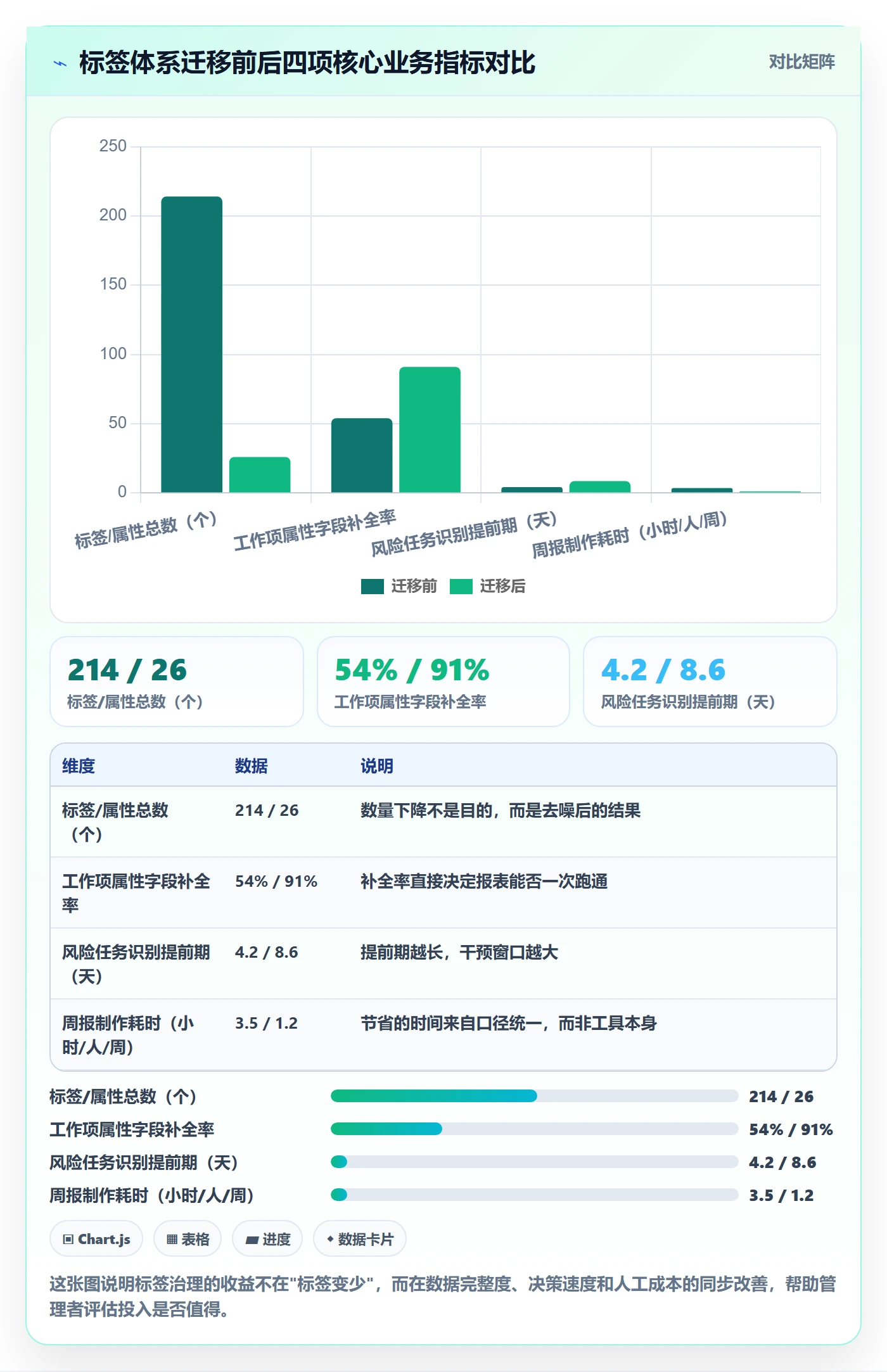Click the lightning icon beside the title
This screenshot has width=887, height=1372.
(60, 63)
